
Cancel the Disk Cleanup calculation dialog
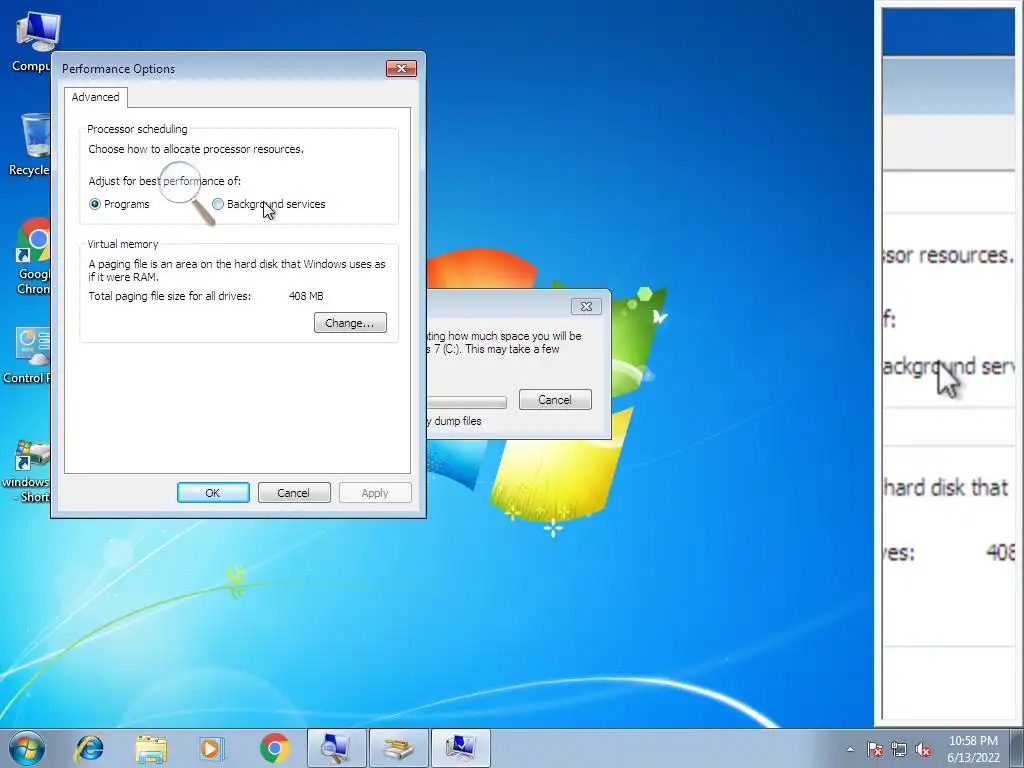click(x=555, y=400)
